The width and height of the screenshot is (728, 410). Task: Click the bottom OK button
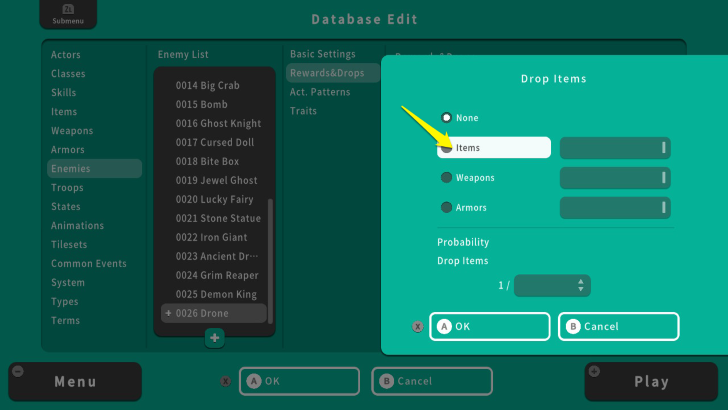coord(299,381)
